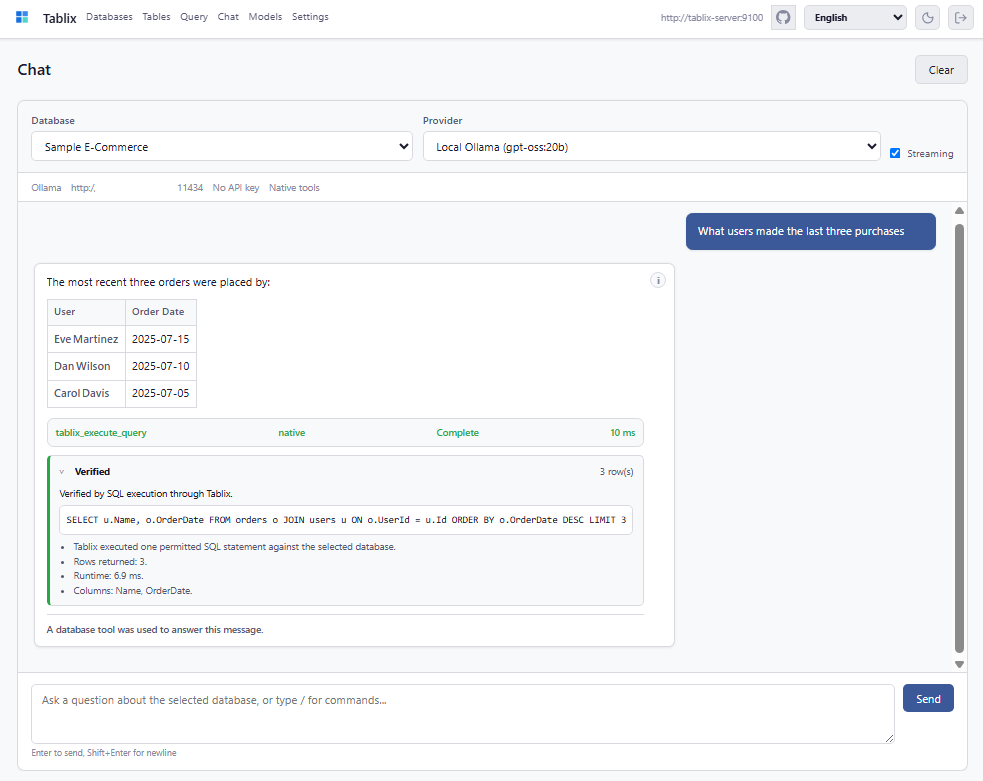983x781 pixels.
Task: Click the Dan Wilson table cell
Action: click(86, 366)
